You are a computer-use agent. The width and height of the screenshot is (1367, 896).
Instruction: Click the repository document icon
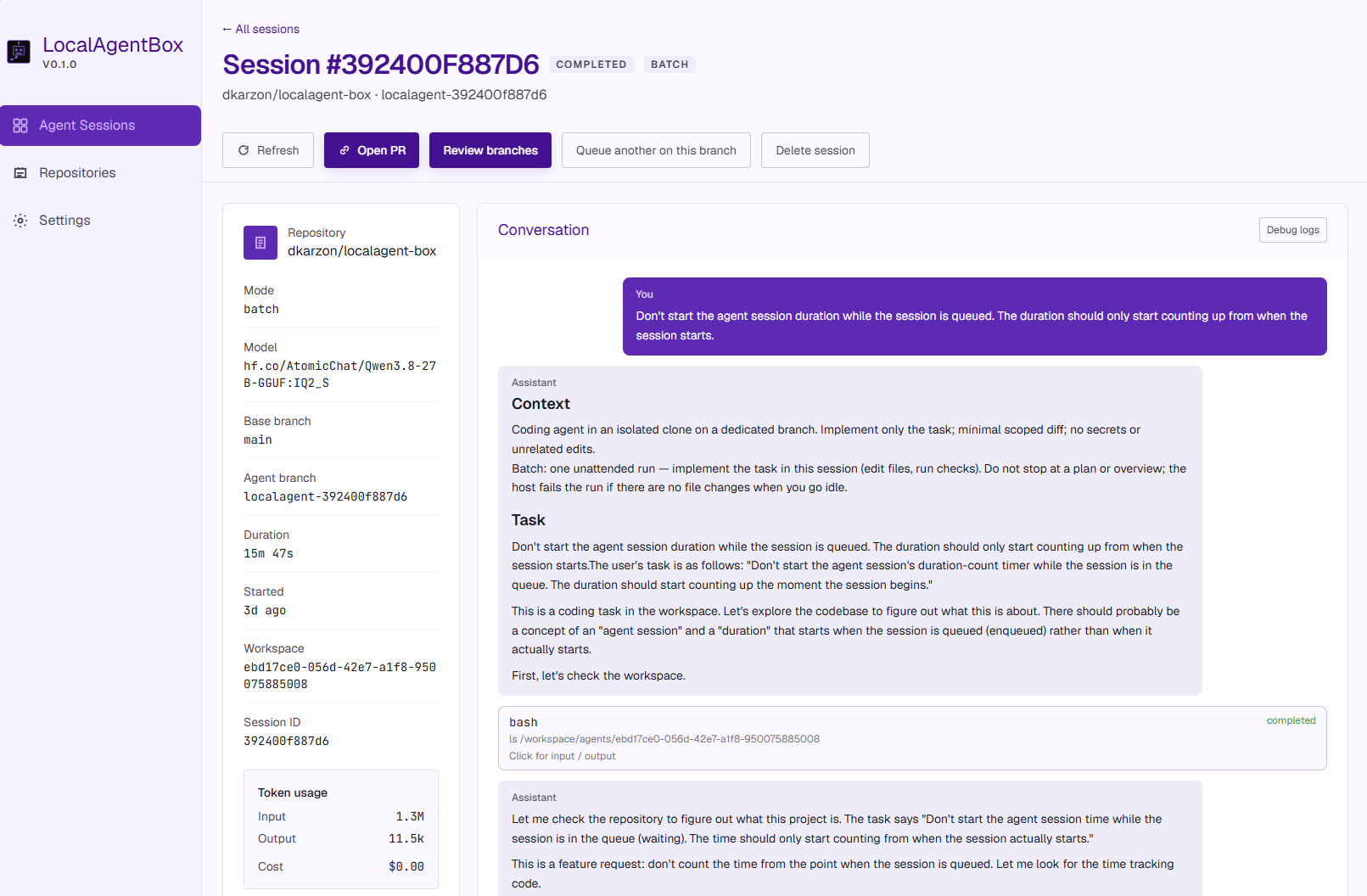pyautogui.click(x=261, y=243)
